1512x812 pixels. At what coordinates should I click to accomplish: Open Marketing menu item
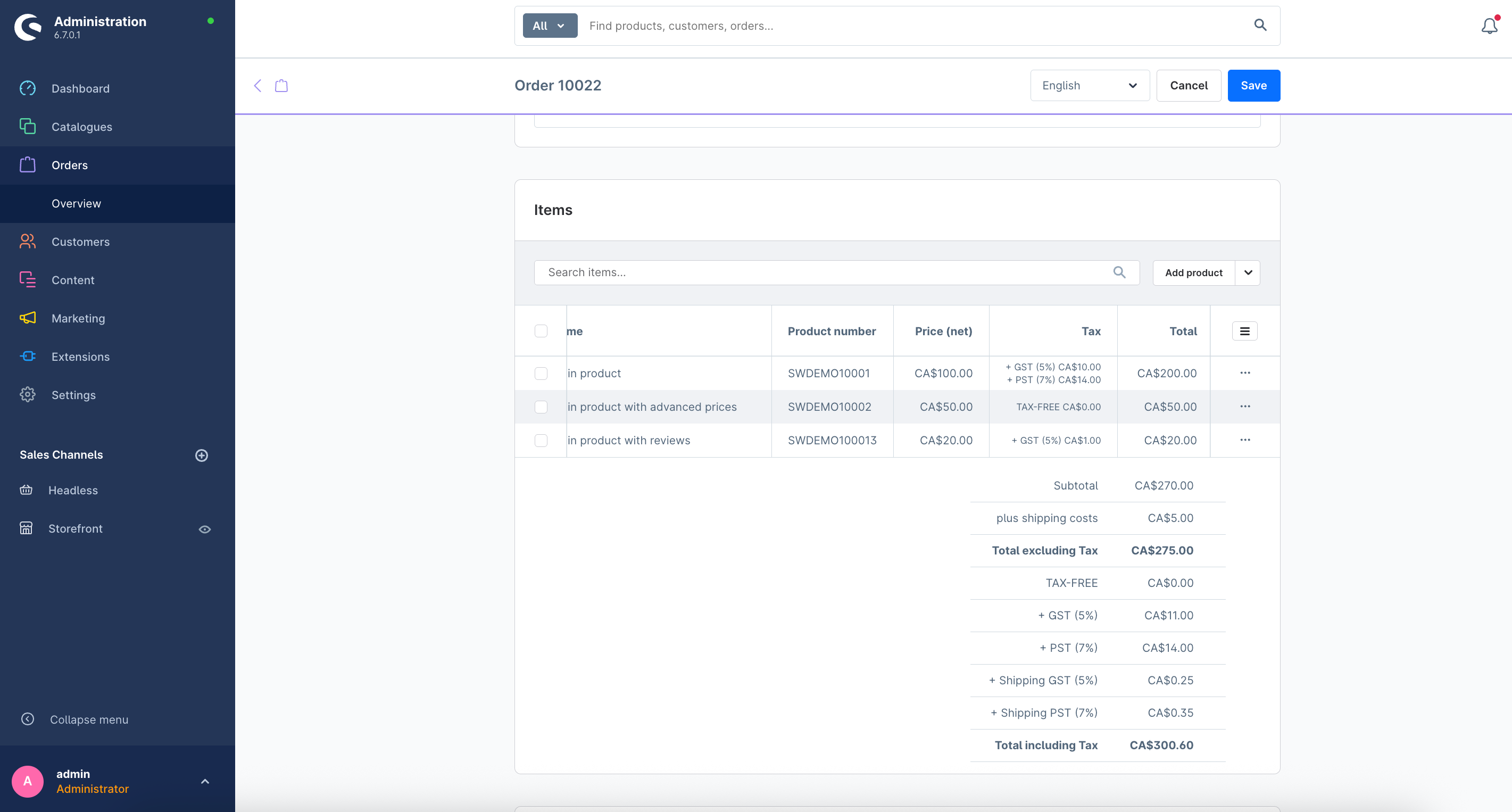(78, 318)
